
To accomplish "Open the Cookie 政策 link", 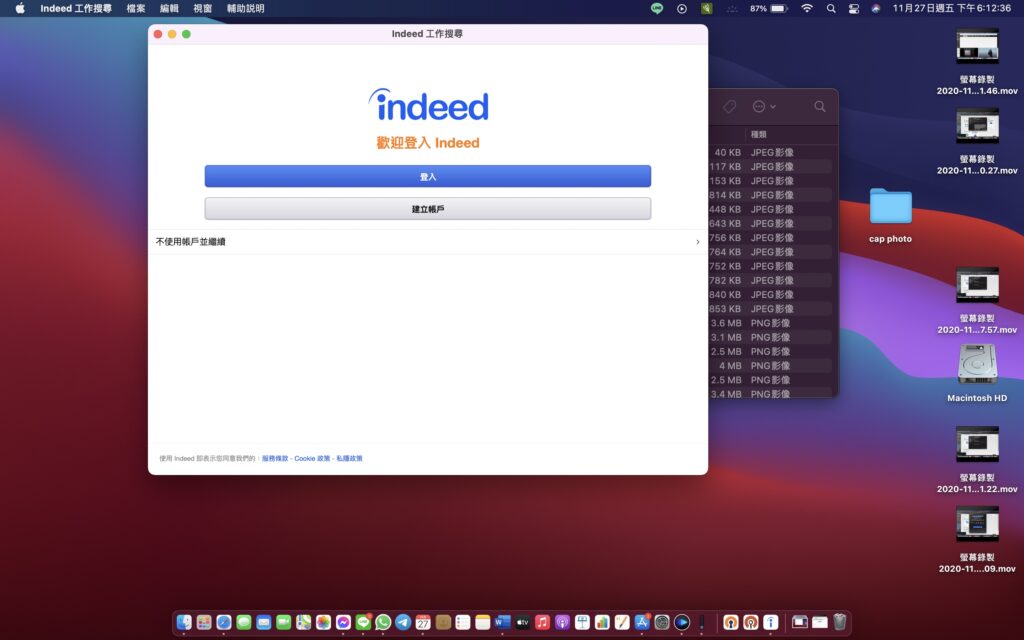I will [312, 458].
